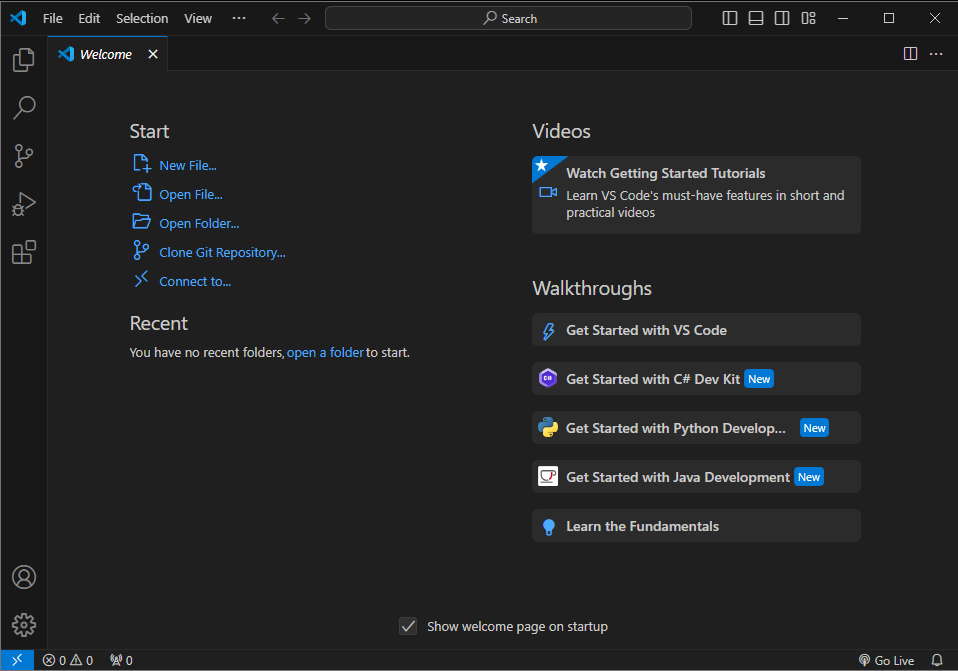The width and height of the screenshot is (958, 671).
Task: Click the Java coffee cup icon
Action: pos(548,476)
